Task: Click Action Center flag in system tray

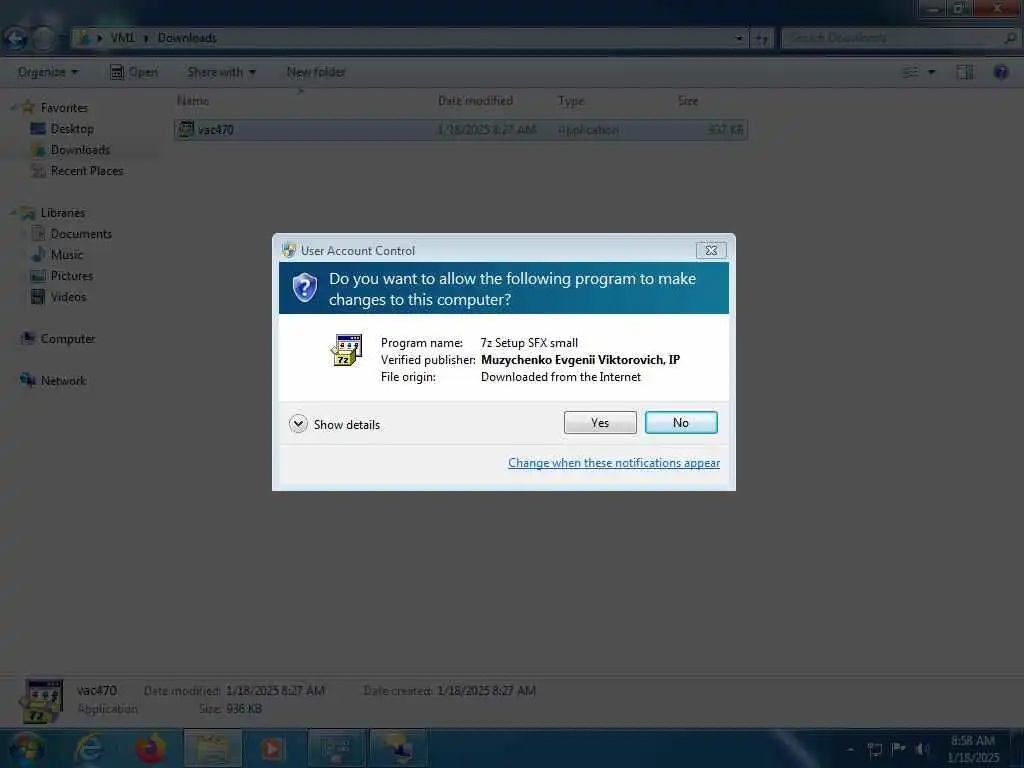Action: [899, 749]
